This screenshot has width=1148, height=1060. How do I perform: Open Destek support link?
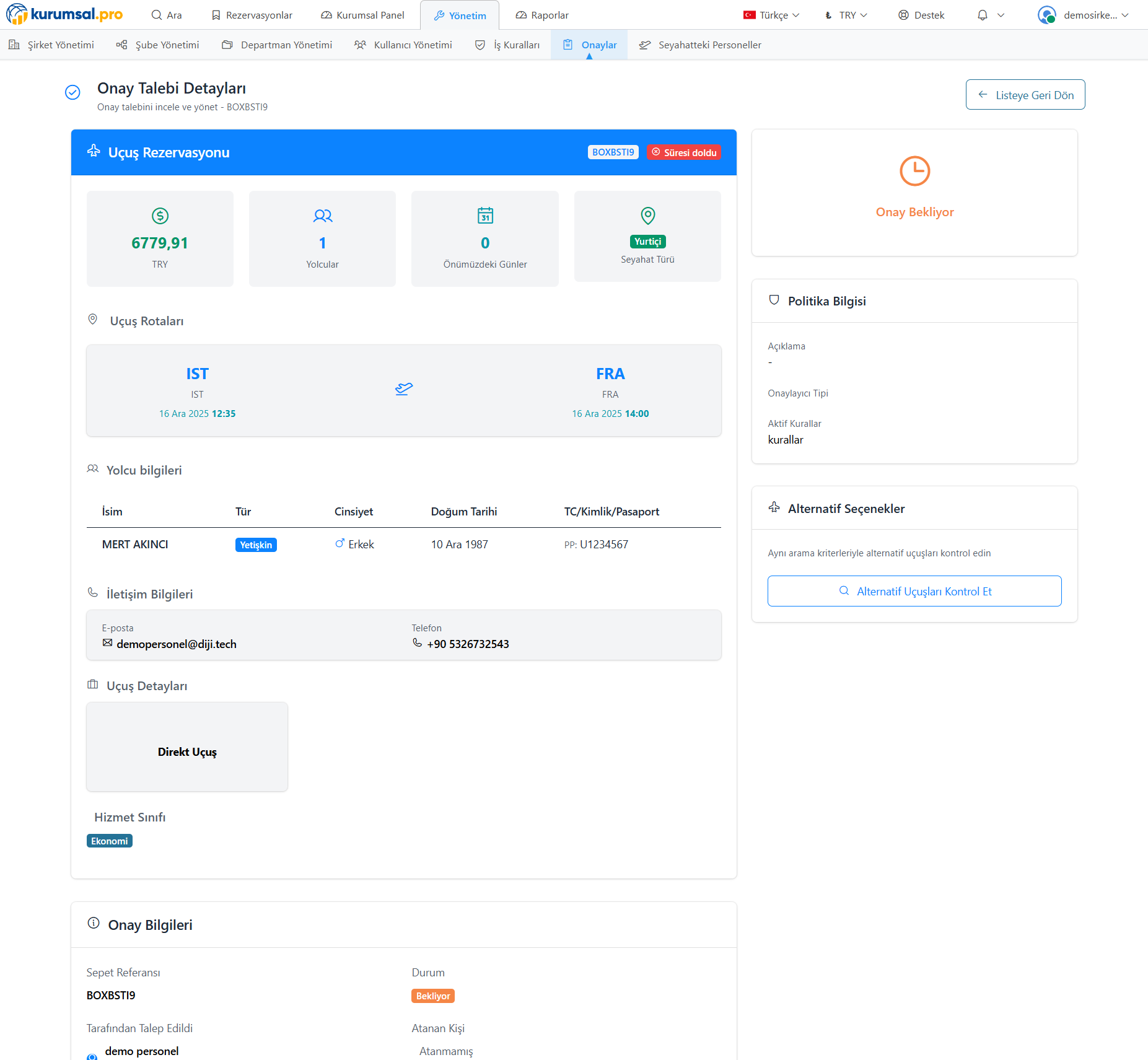pyautogui.click(x=921, y=15)
